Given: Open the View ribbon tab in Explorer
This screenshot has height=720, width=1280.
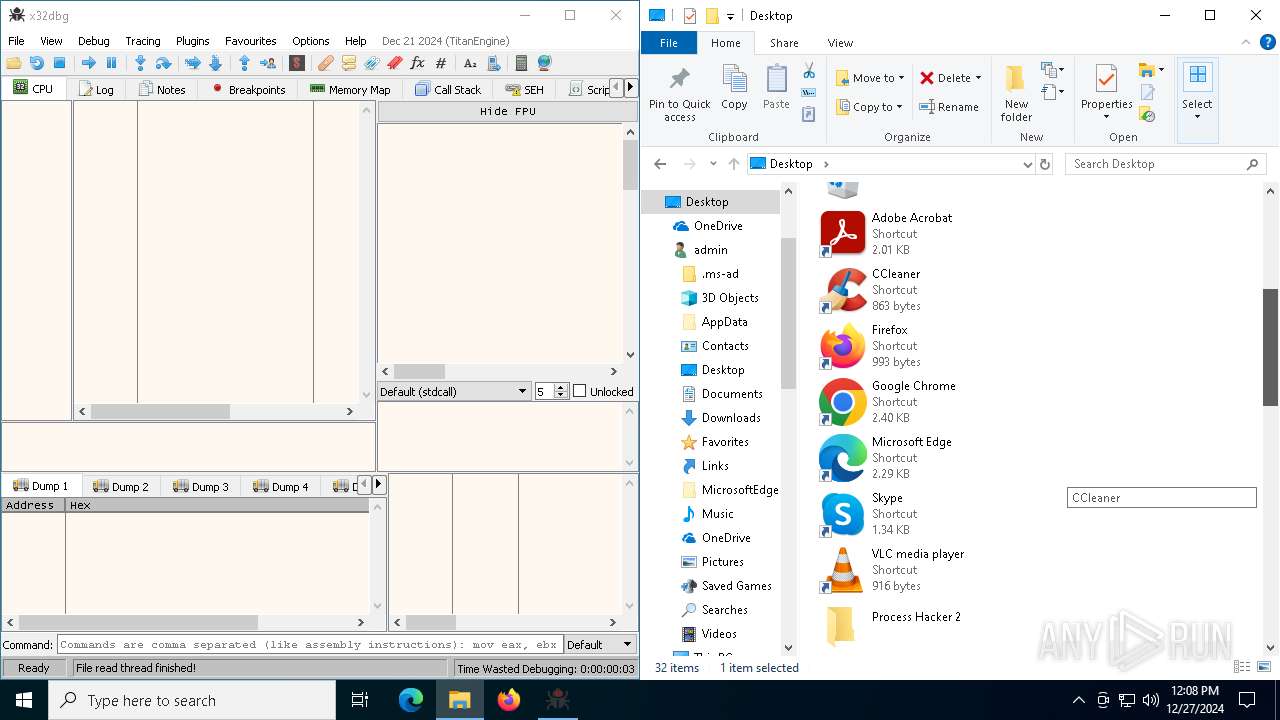Looking at the screenshot, I should point(840,43).
